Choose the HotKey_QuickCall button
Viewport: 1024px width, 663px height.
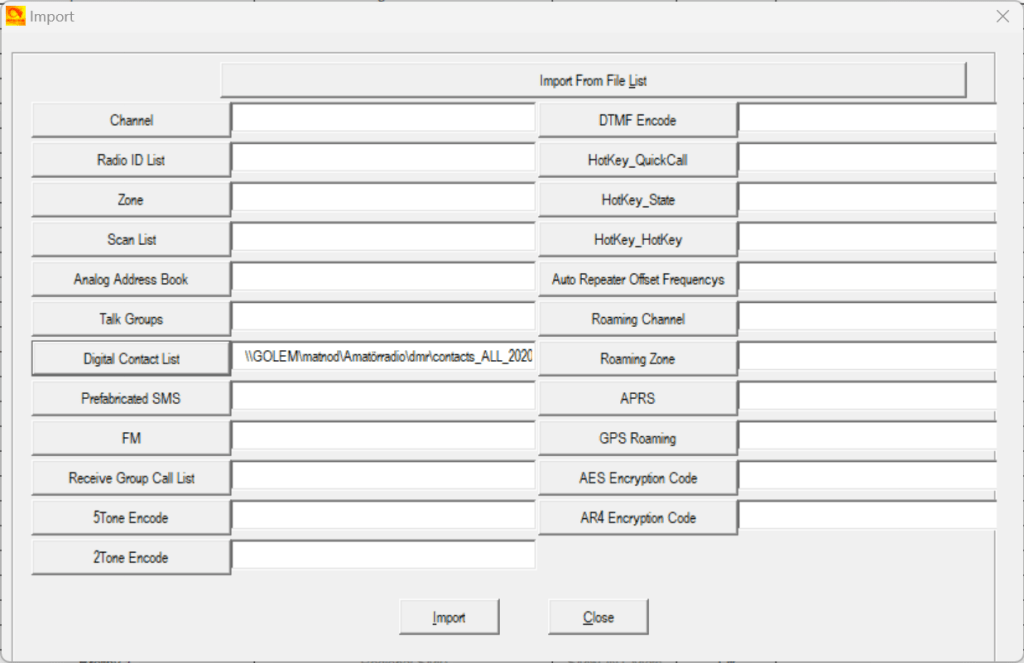[638, 160]
